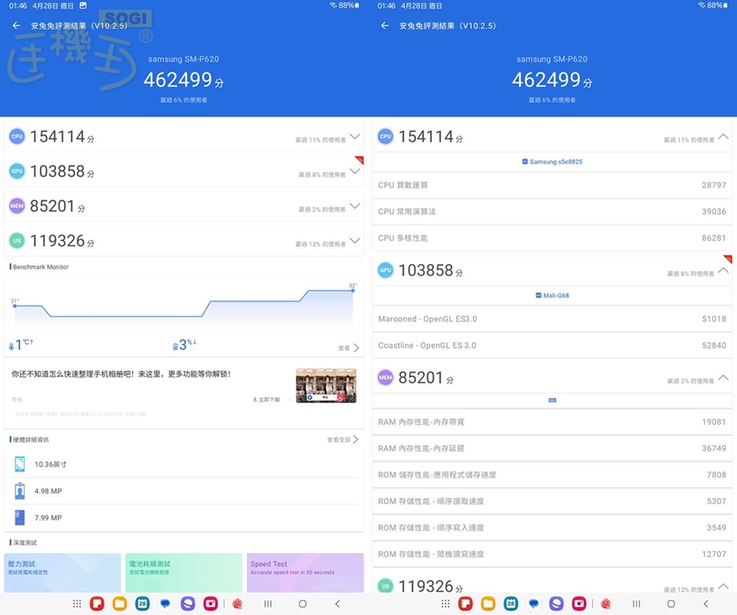Select the RAM 內存延遲 row scoring 36749

[552, 448]
